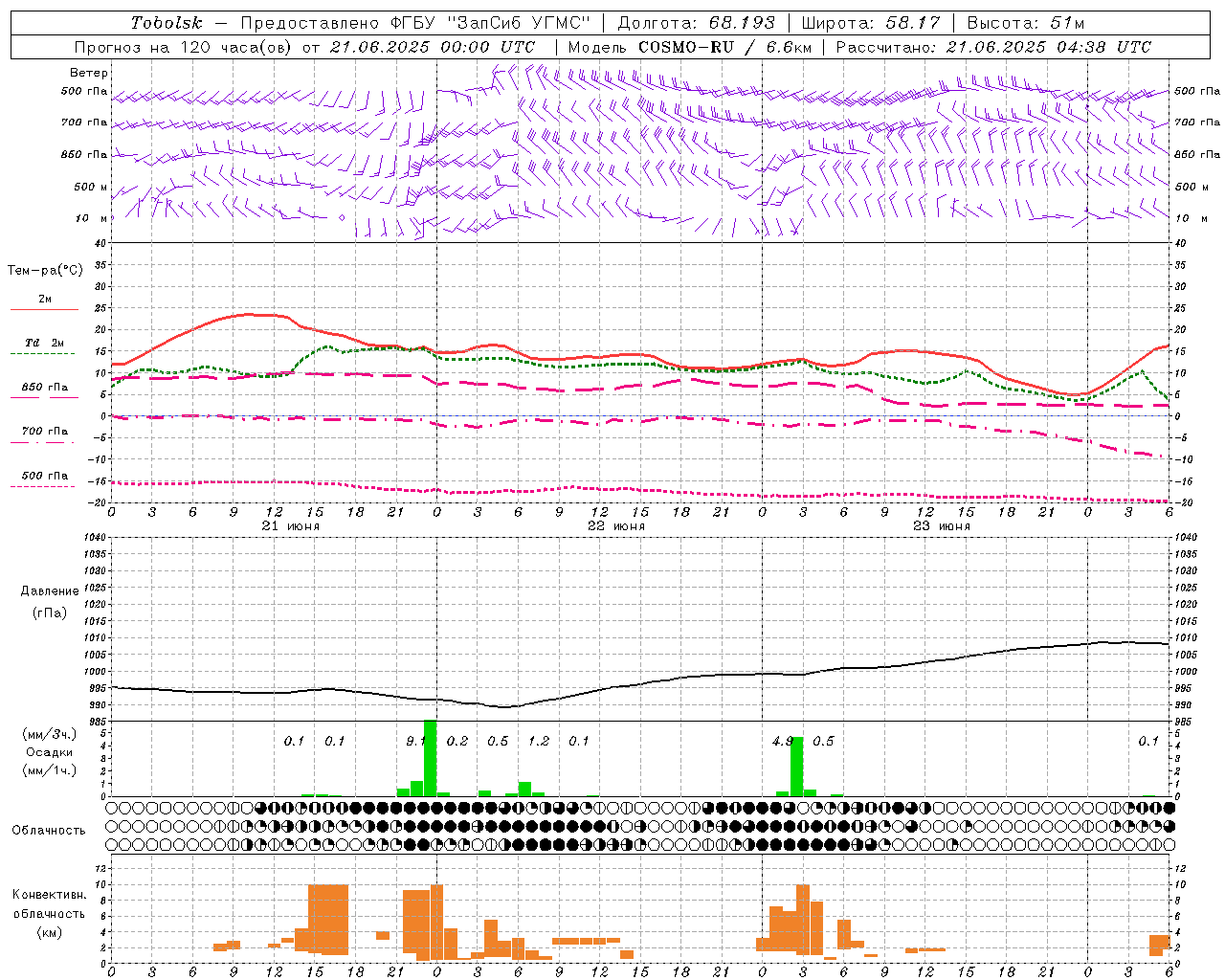Click the red "2м" temperature legend line
This screenshot has width=1225, height=980.
tap(44, 309)
